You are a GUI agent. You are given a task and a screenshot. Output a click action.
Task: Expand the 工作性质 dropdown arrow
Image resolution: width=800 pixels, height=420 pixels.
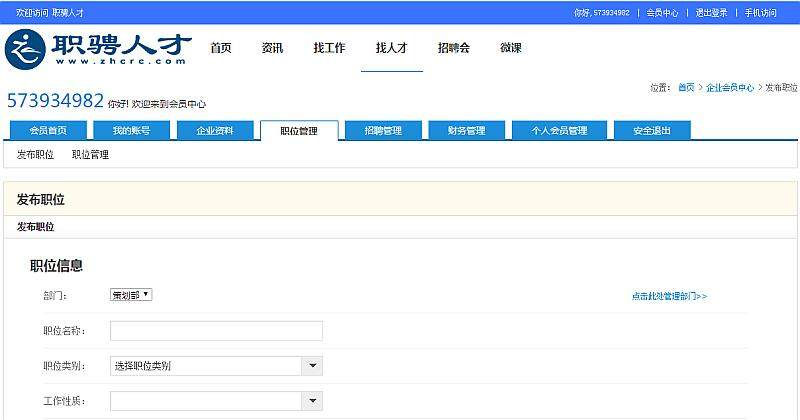(313, 401)
